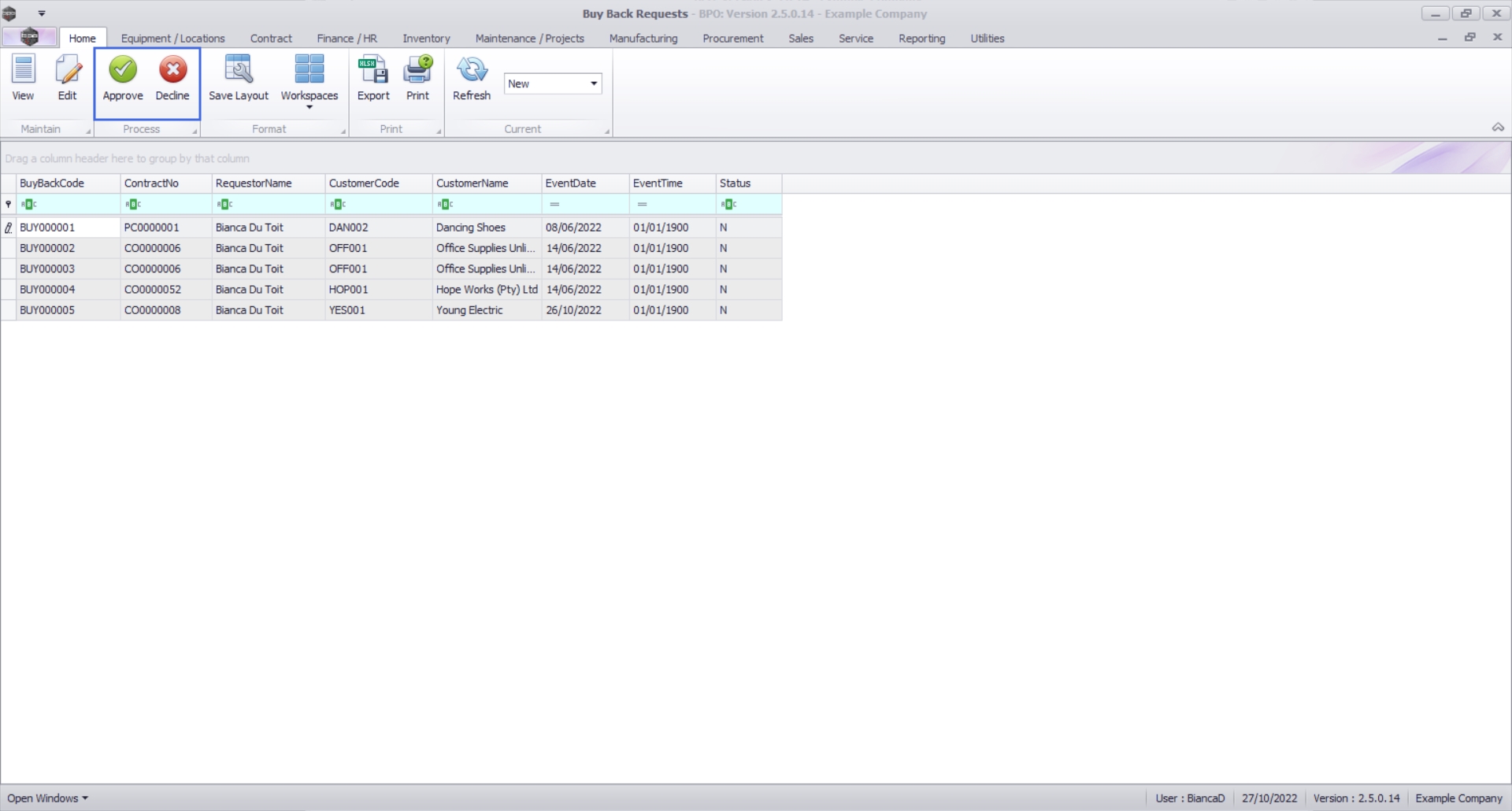Click the Hope Works (Pty) Ltd cell

pos(487,290)
